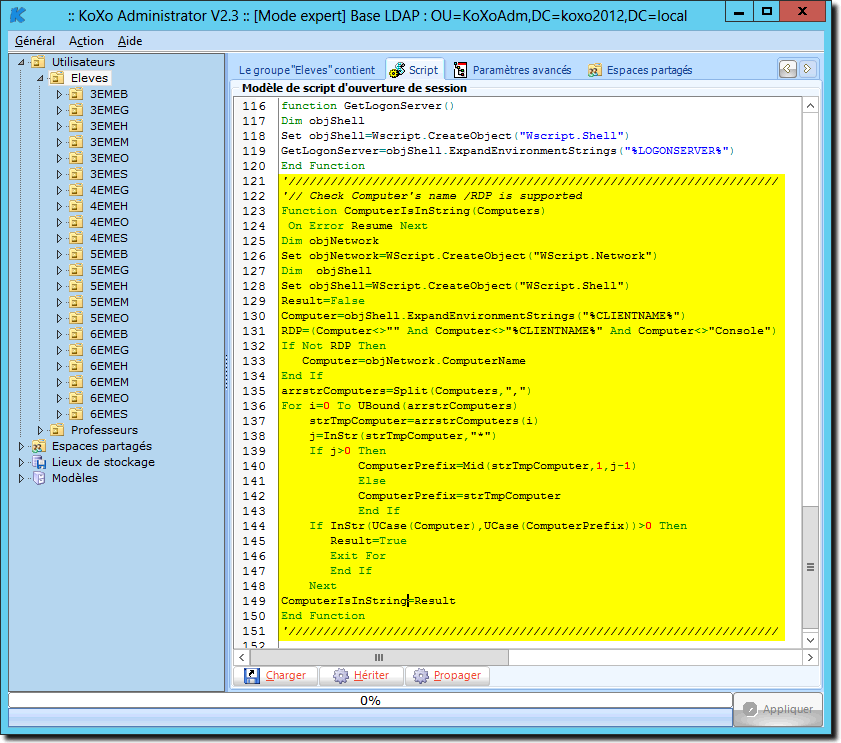Viewport: 841px width, 743px height.
Task: Click the gear icon on Propager button
Action: (x=421, y=676)
